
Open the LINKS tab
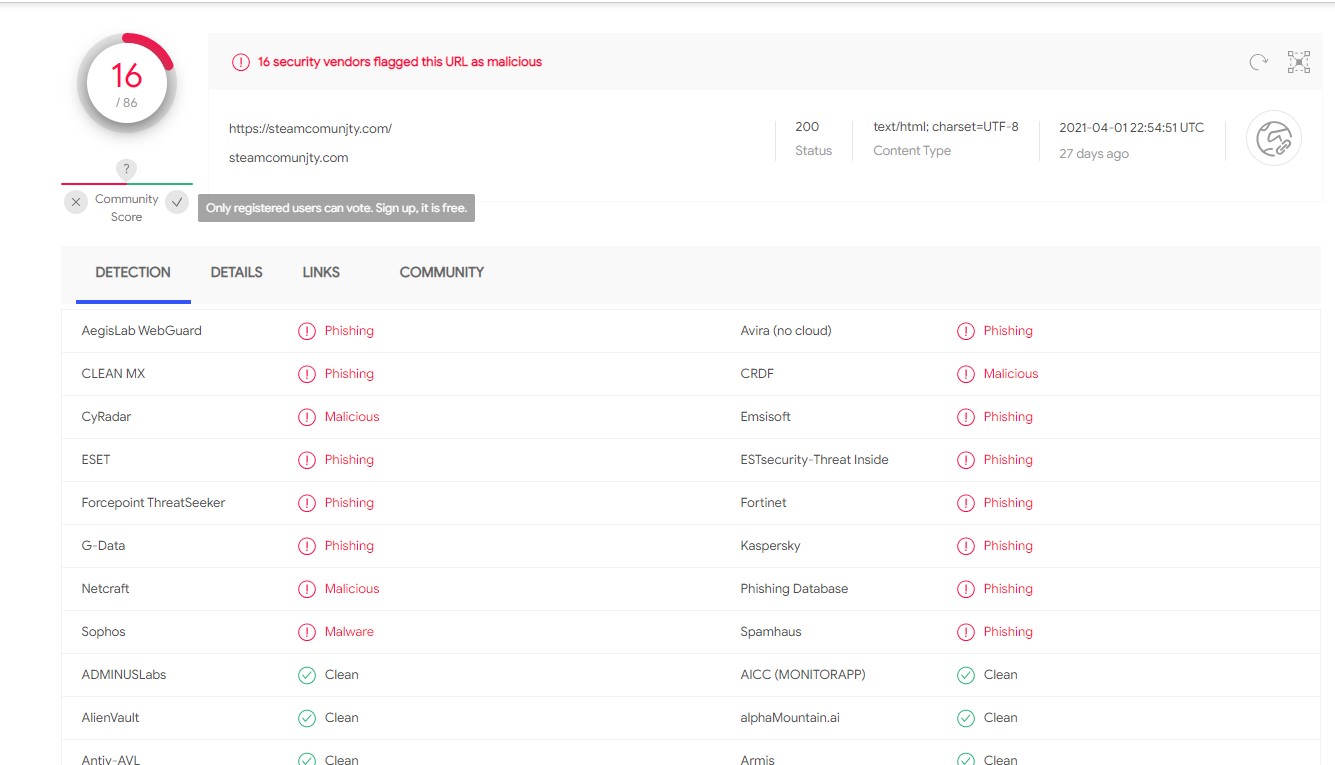(x=321, y=272)
